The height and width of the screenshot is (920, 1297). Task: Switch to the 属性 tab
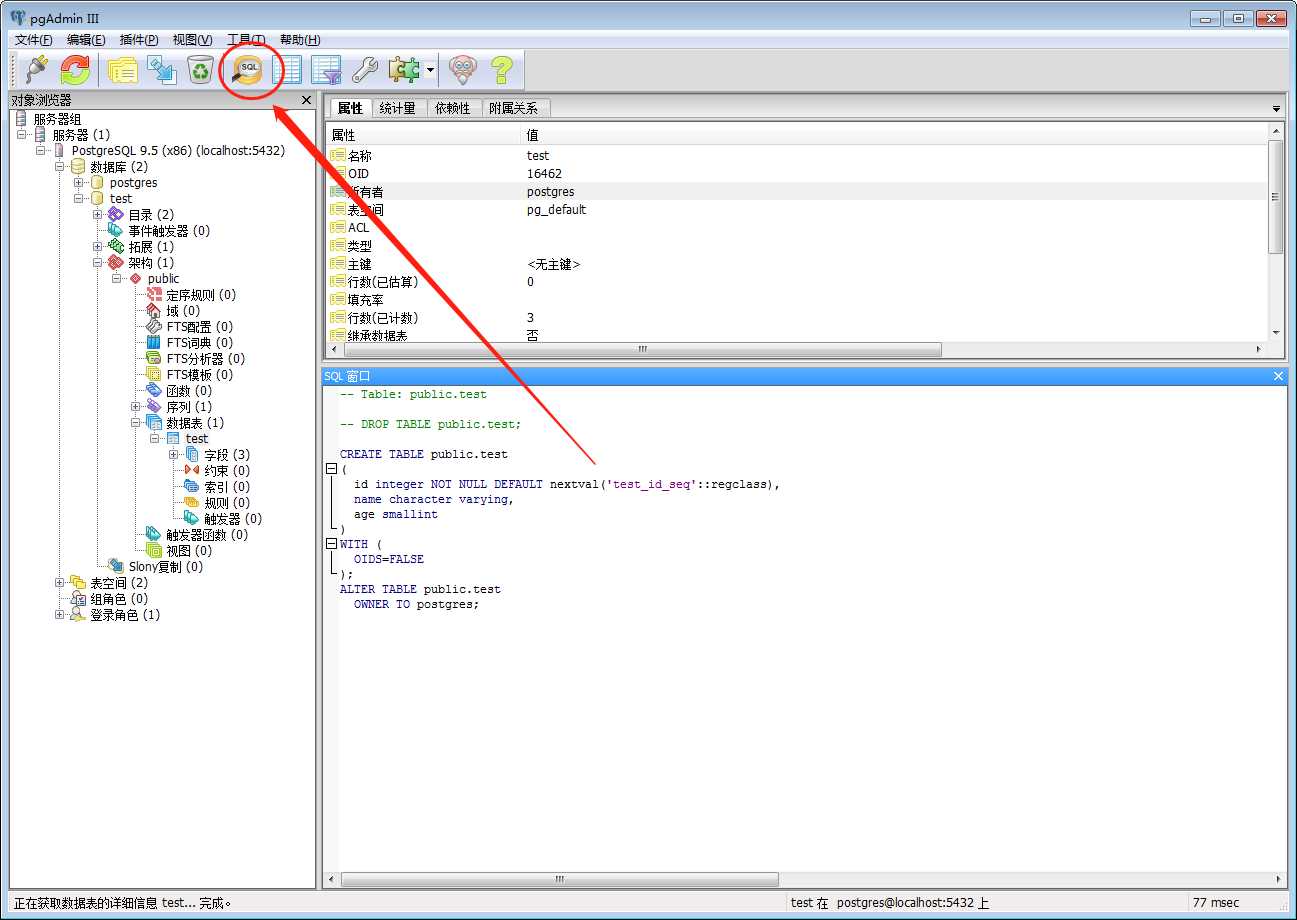pyautogui.click(x=350, y=108)
